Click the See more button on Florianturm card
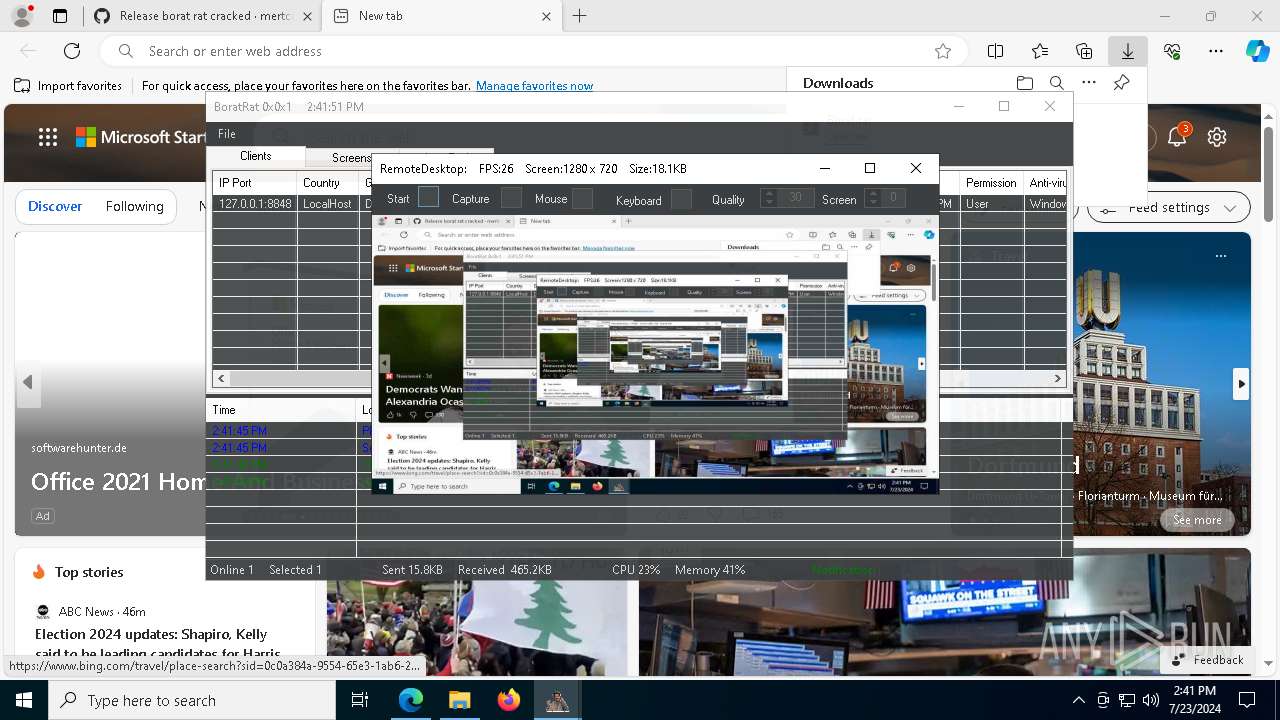 coord(1197,520)
